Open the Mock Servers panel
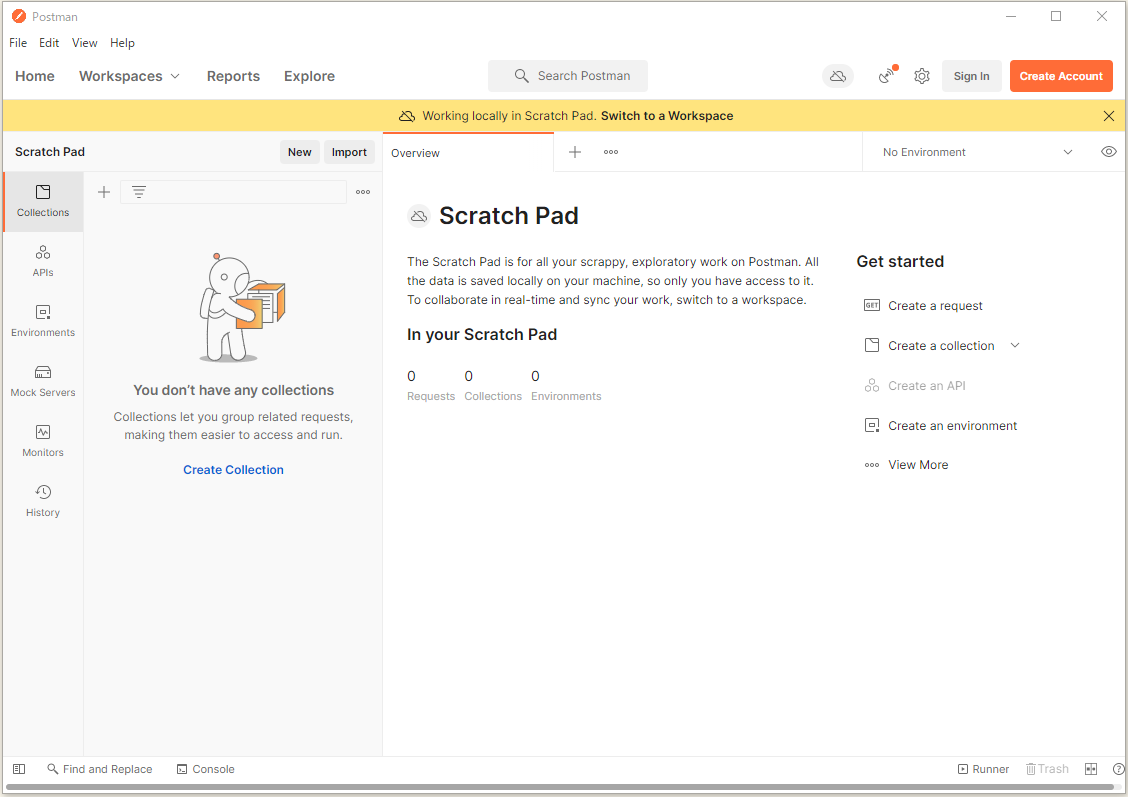 click(42, 381)
